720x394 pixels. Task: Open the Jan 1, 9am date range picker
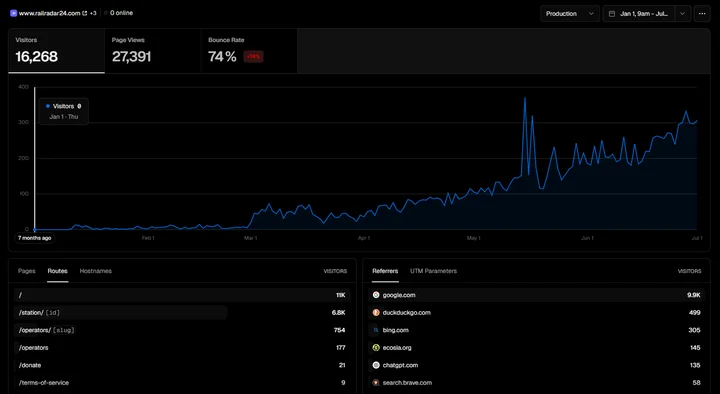click(x=639, y=14)
